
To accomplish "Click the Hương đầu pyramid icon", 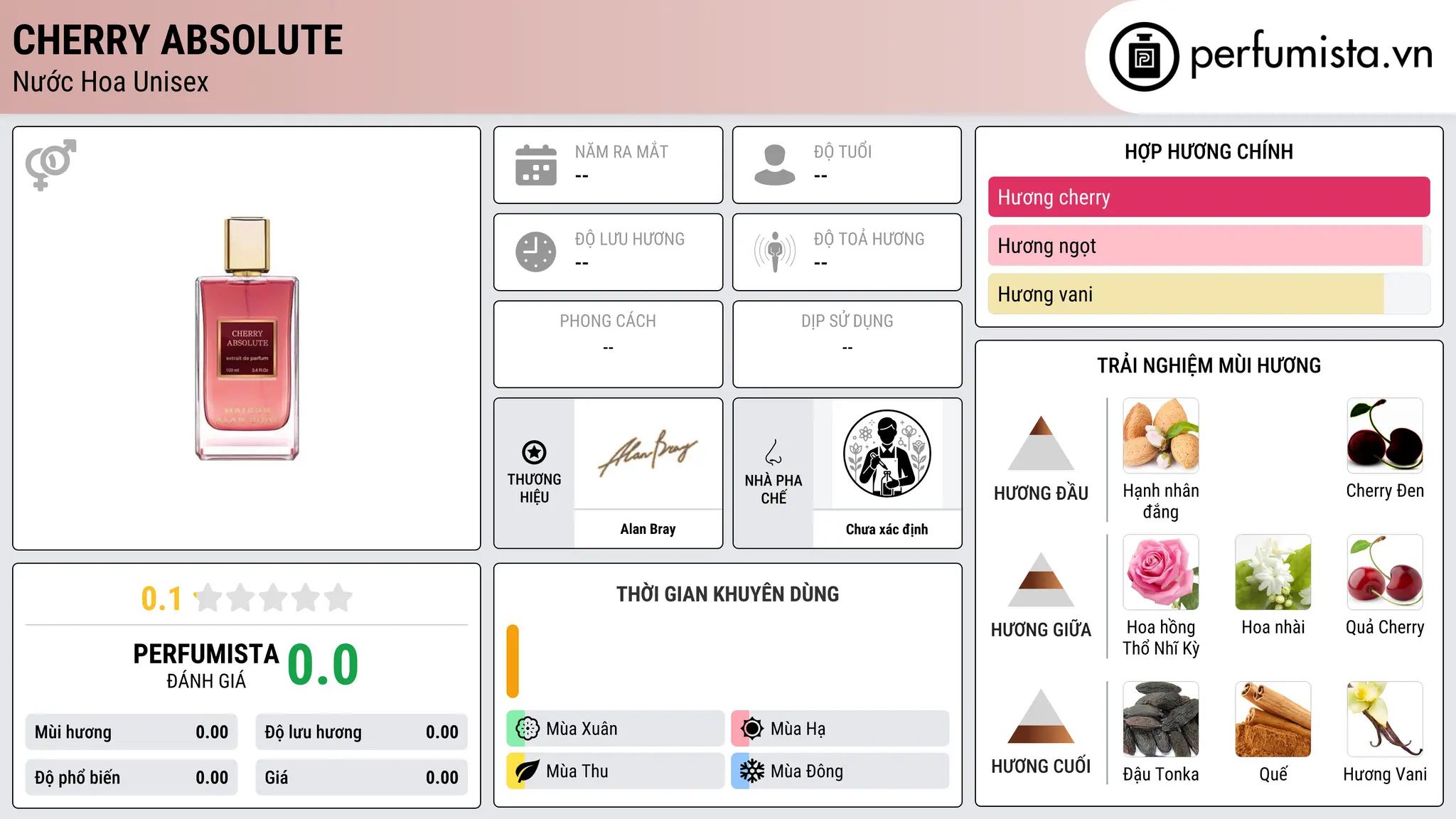I will tap(1041, 443).
